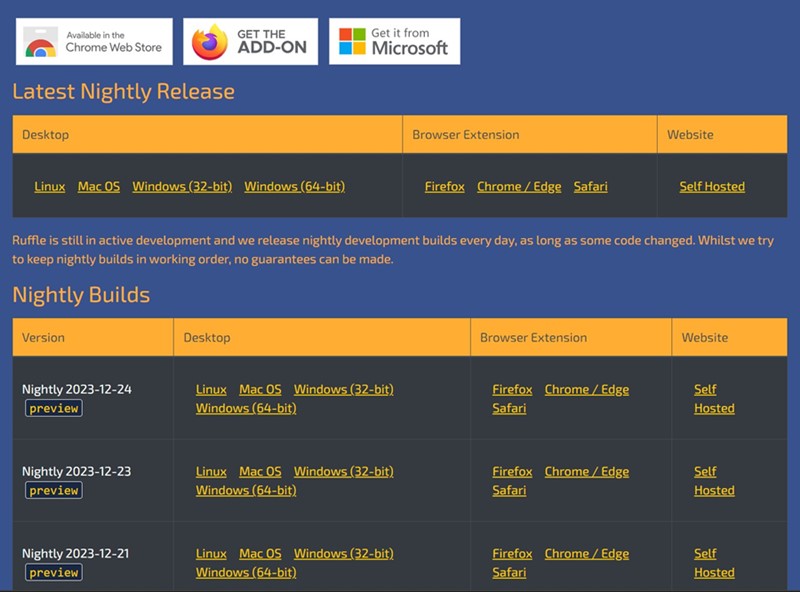Download Windows (32-bit) for Nightly 2023-12-23

click(343, 472)
